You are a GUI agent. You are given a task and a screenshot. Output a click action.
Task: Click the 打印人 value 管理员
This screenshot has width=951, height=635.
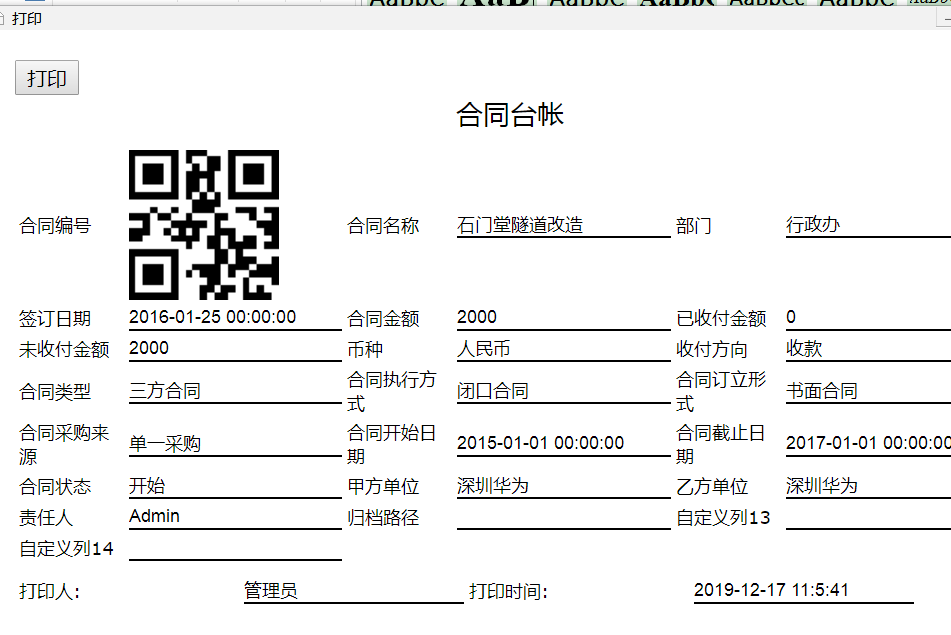point(271,590)
